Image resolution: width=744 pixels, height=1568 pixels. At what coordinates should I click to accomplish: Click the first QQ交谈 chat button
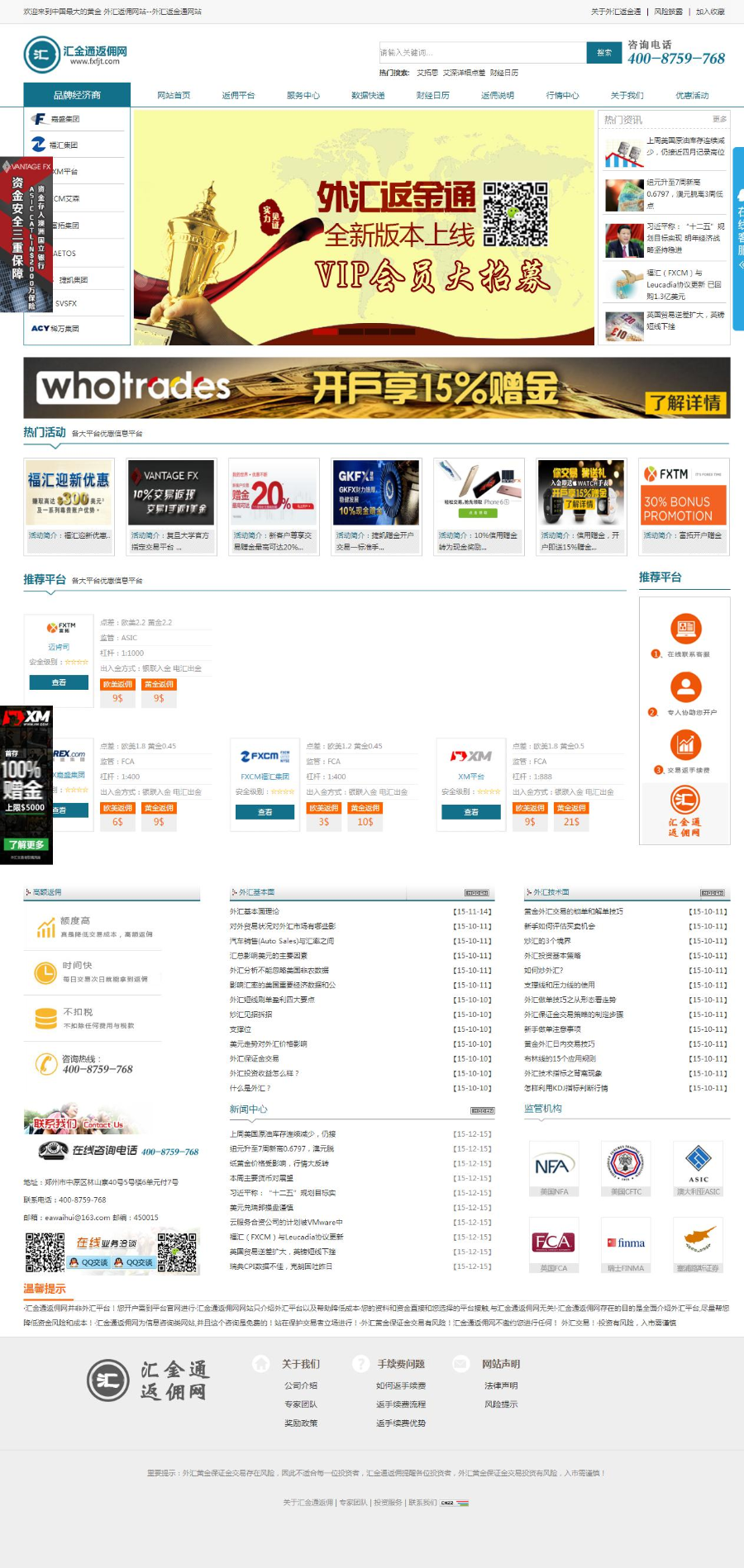tap(89, 1262)
